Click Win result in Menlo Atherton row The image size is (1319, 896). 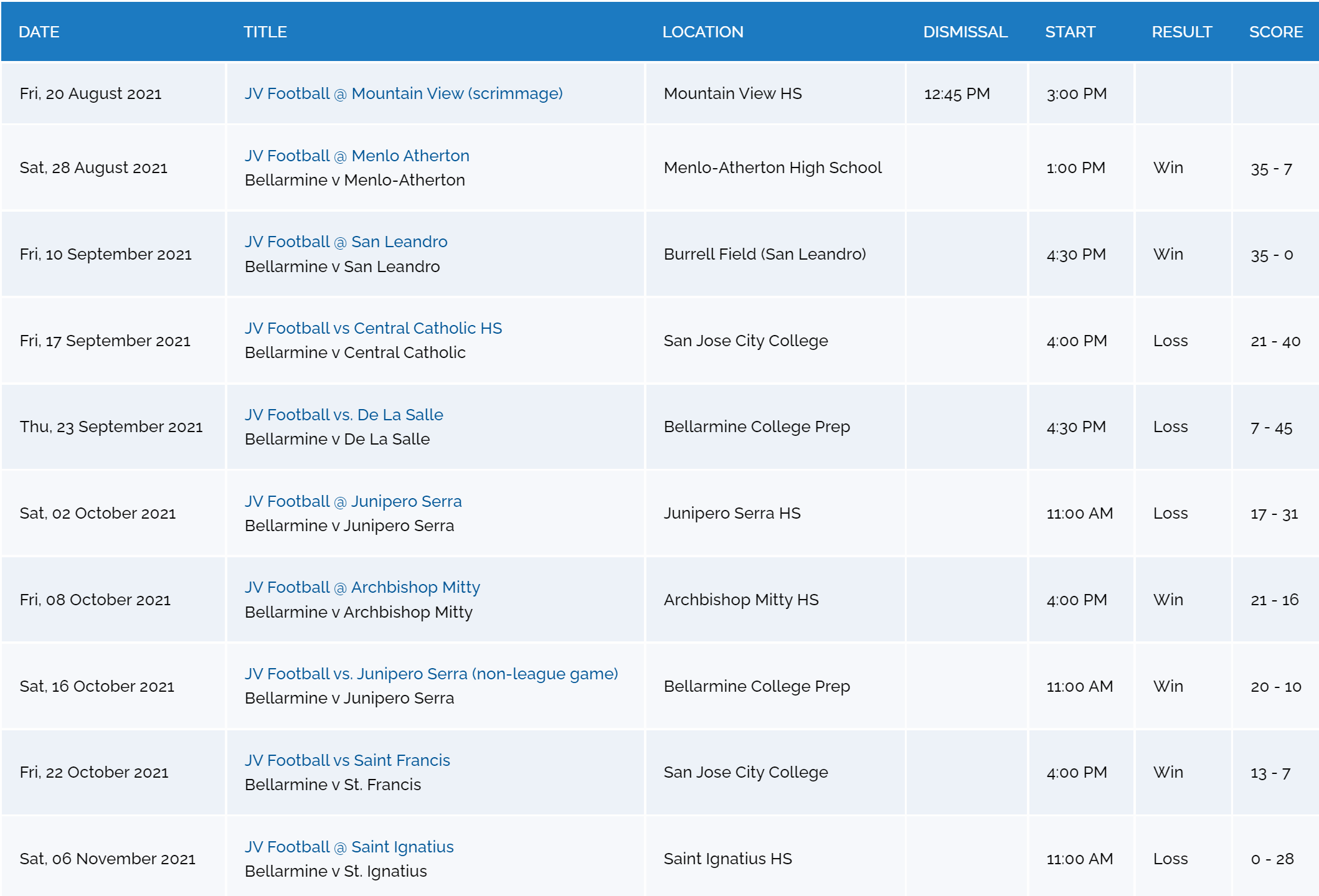click(x=1168, y=167)
